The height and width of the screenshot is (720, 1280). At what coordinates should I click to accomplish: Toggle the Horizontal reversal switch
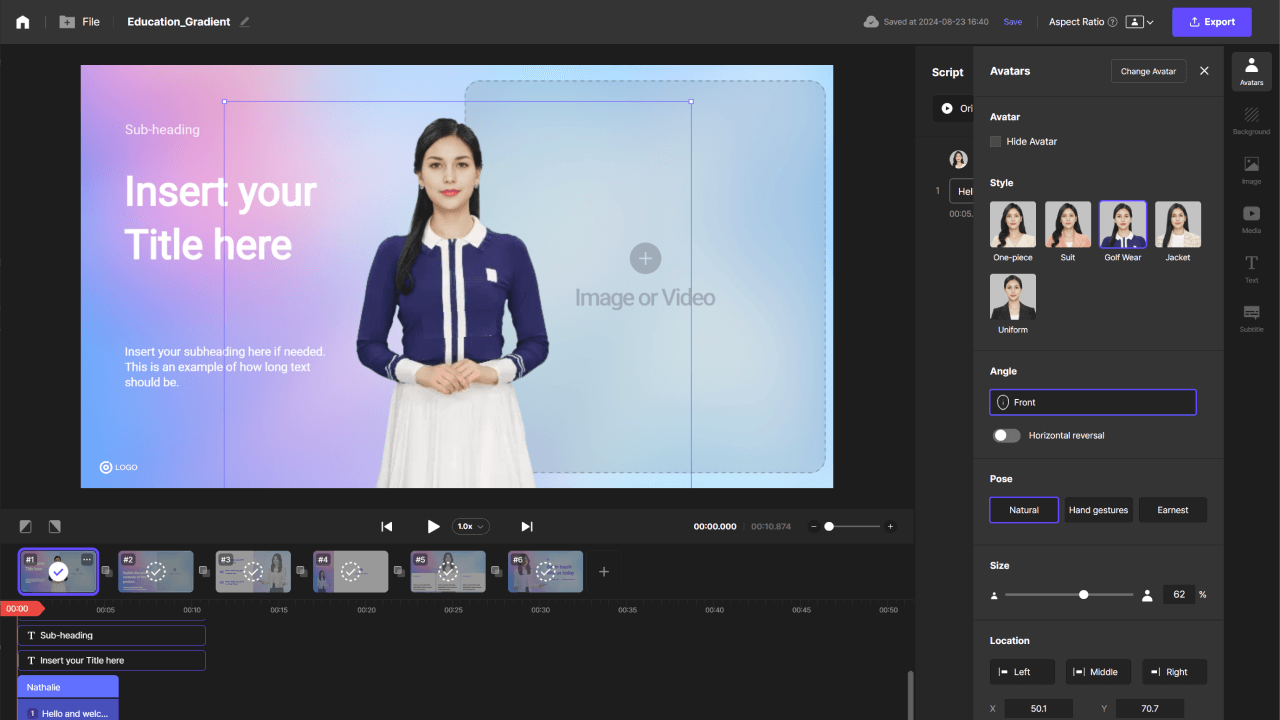point(1006,435)
